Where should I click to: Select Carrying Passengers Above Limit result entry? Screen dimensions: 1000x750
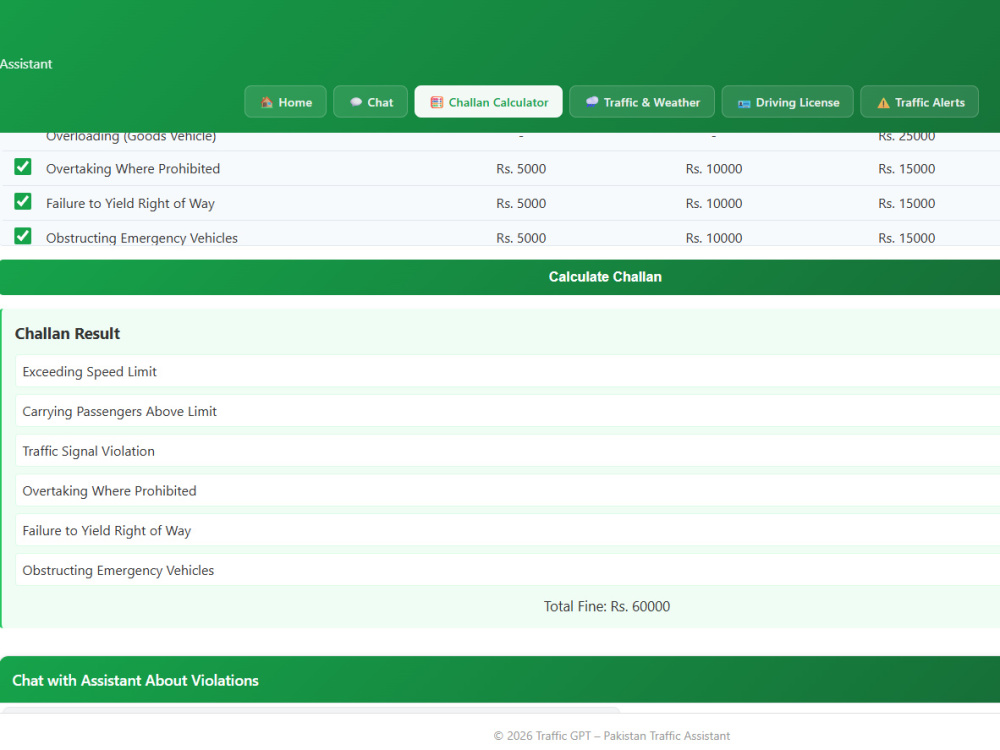[508, 411]
